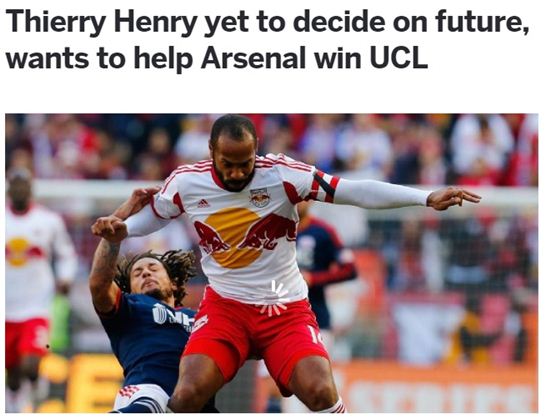Image resolution: width=550 pixels, height=419 pixels.
Task: Click the word Arsenal in the headline
Action: click(x=254, y=57)
